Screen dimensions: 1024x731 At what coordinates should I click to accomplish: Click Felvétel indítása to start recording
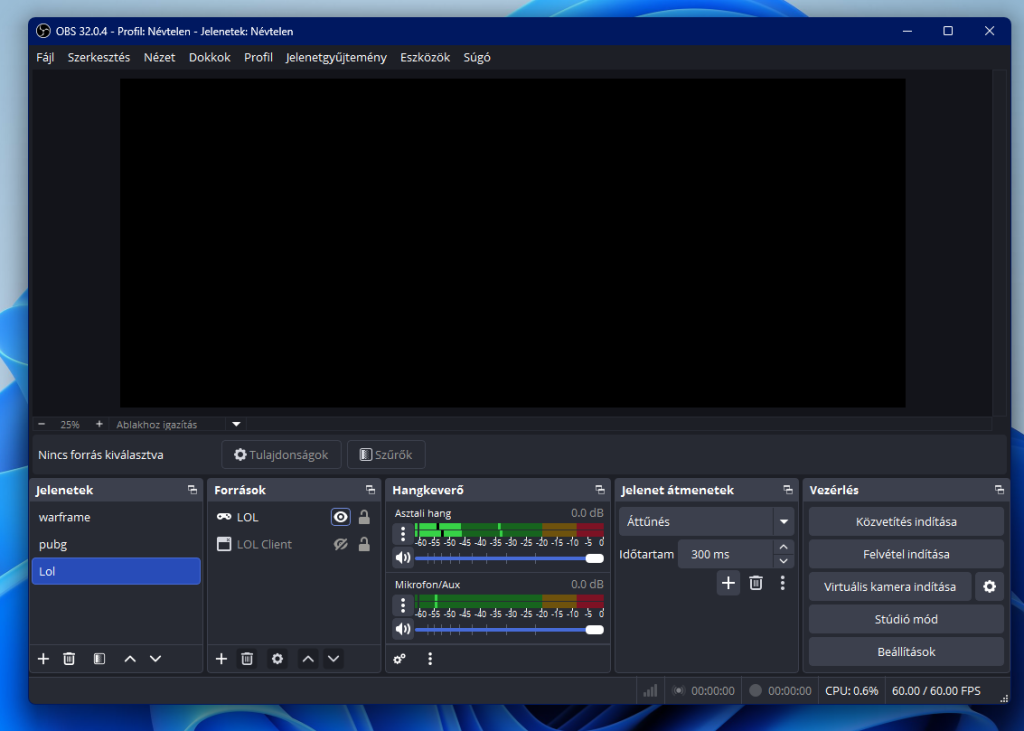[x=905, y=554]
